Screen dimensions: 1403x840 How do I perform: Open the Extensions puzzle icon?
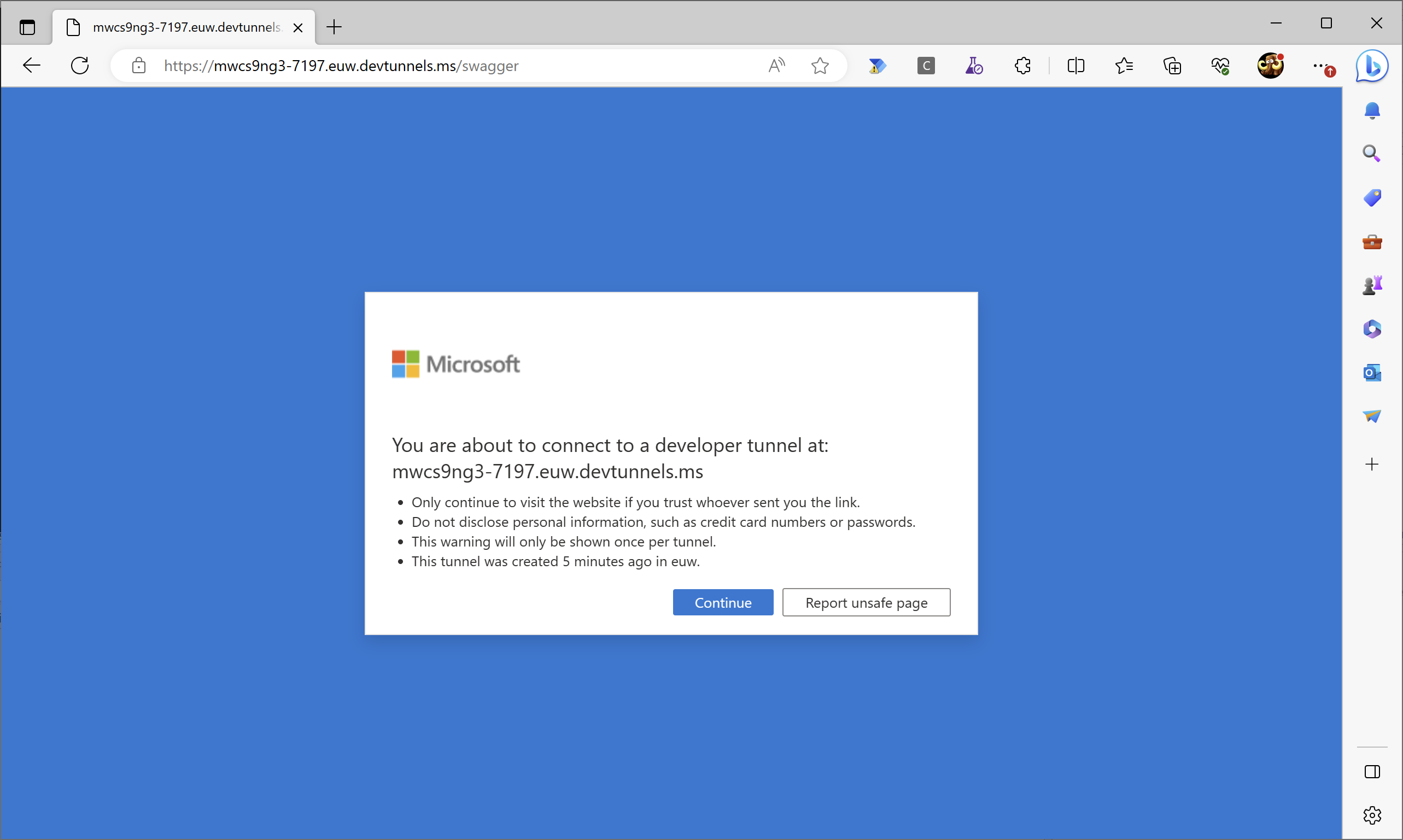point(1022,66)
